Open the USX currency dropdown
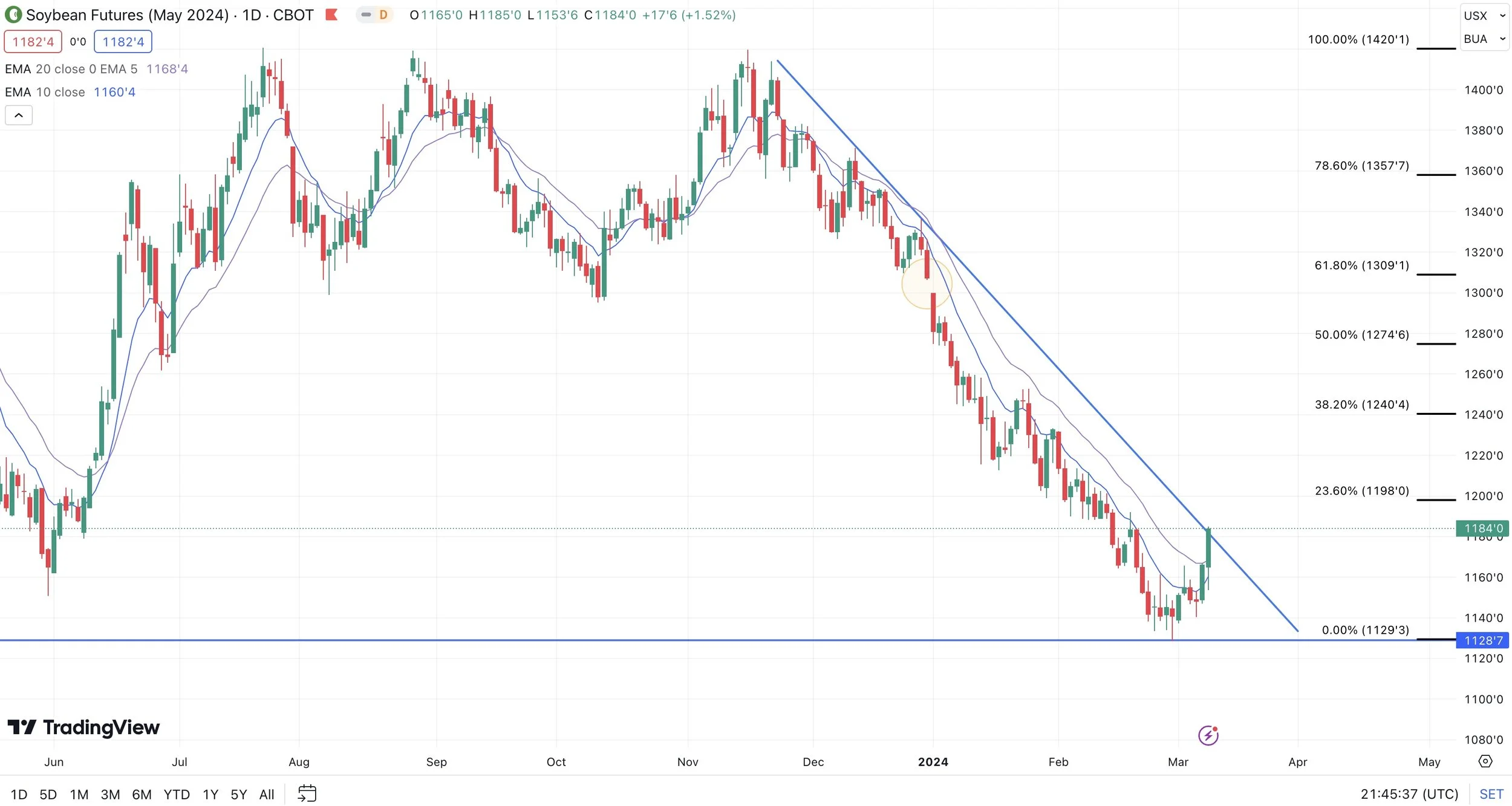 click(1484, 16)
